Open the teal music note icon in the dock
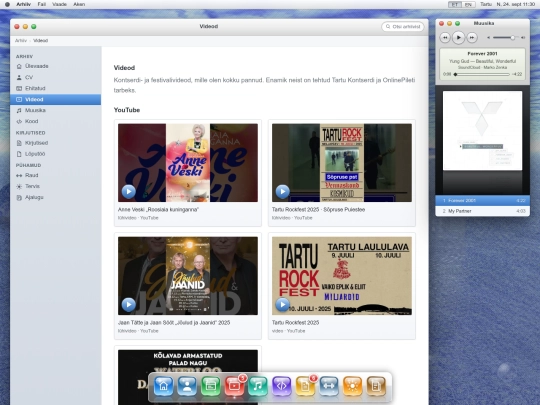 point(258,386)
